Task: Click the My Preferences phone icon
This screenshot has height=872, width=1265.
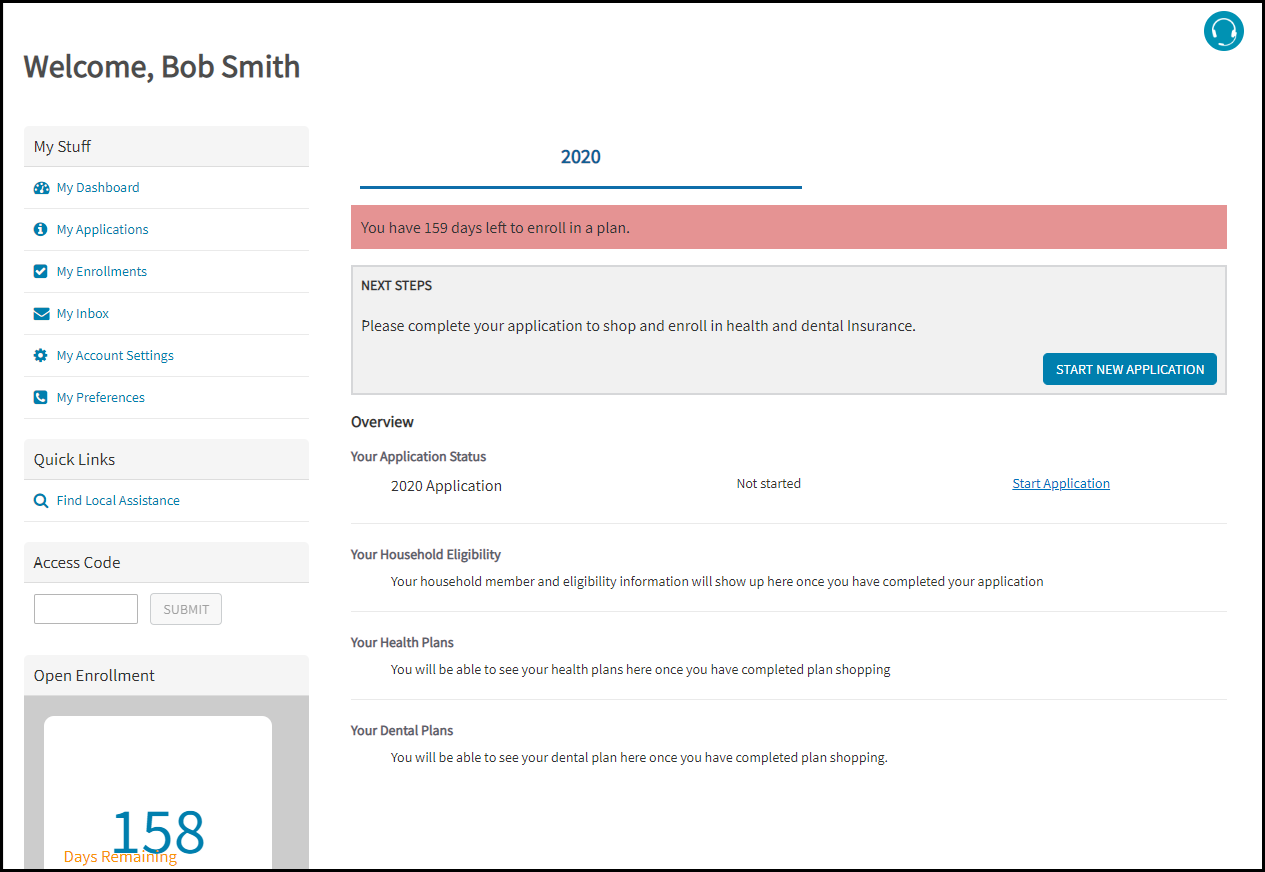Action: [x=41, y=397]
